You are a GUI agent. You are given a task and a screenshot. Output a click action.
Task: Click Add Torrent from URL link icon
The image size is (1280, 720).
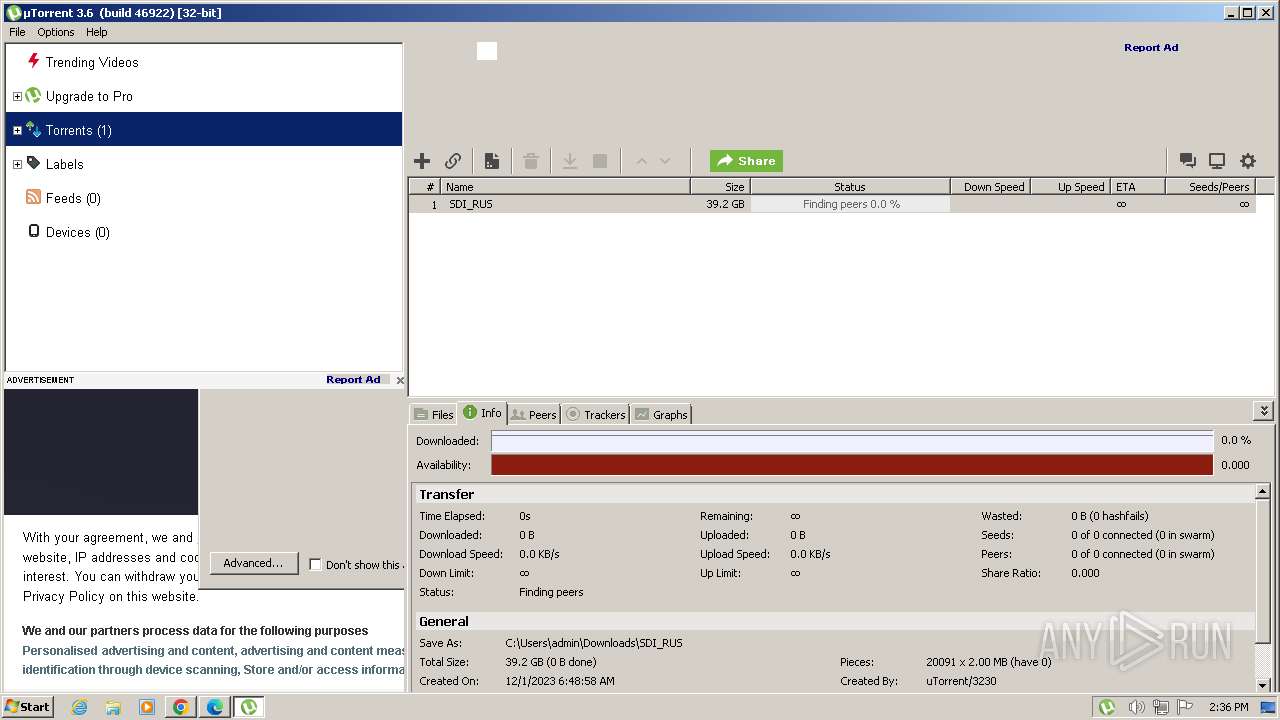click(x=453, y=161)
